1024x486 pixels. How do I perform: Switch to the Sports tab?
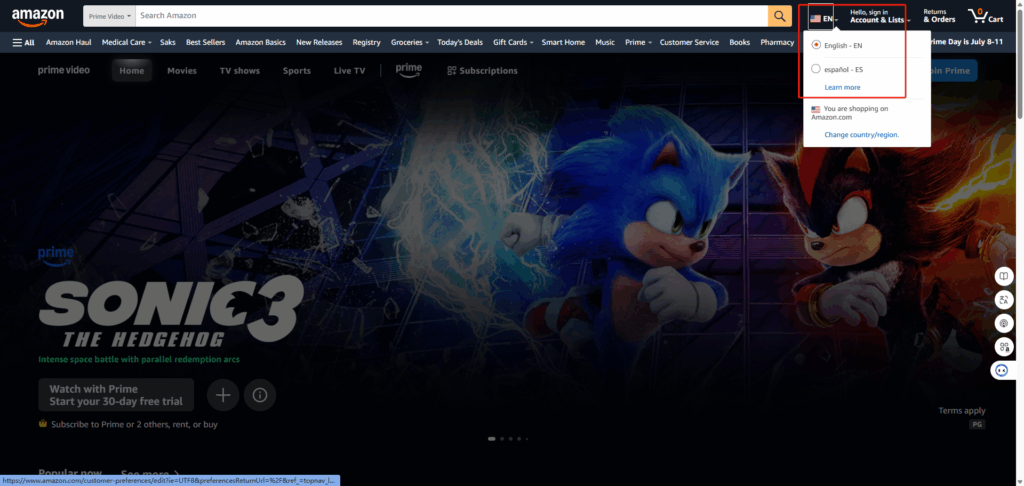[x=296, y=71]
